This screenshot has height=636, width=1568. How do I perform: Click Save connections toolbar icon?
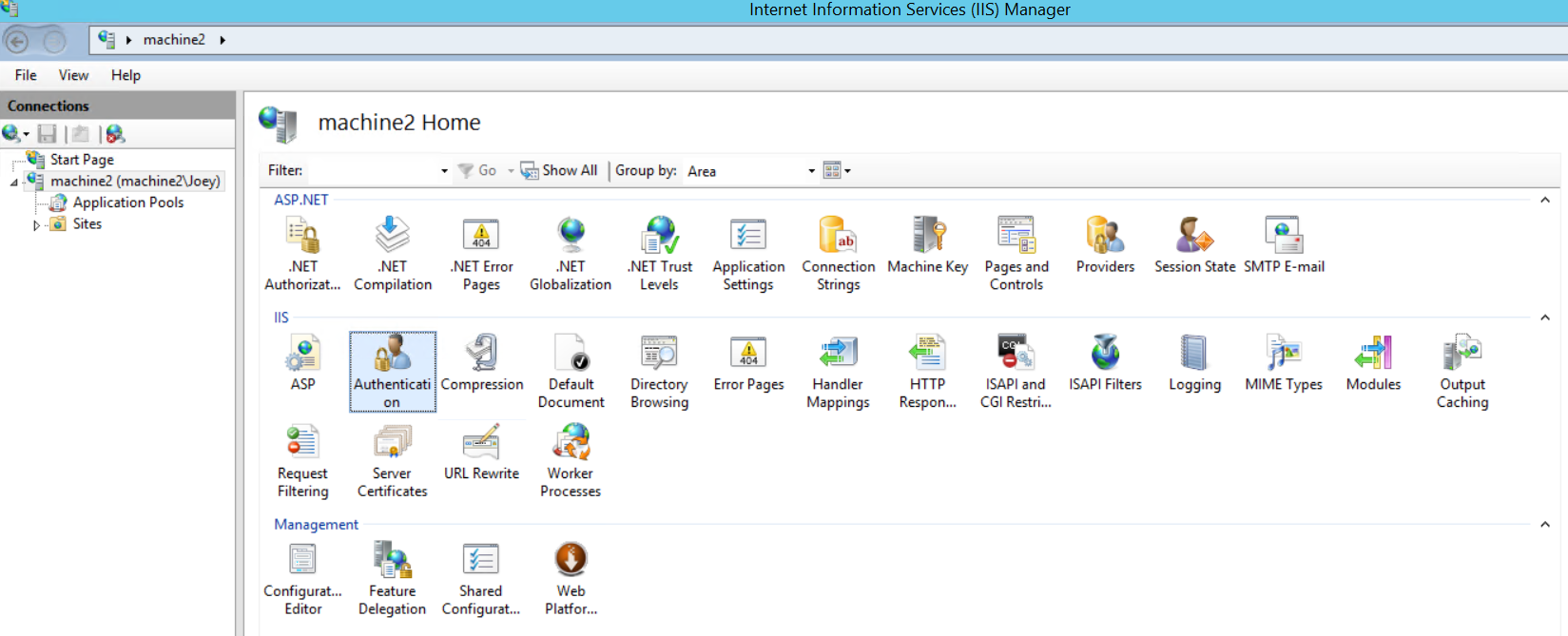tap(47, 134)
